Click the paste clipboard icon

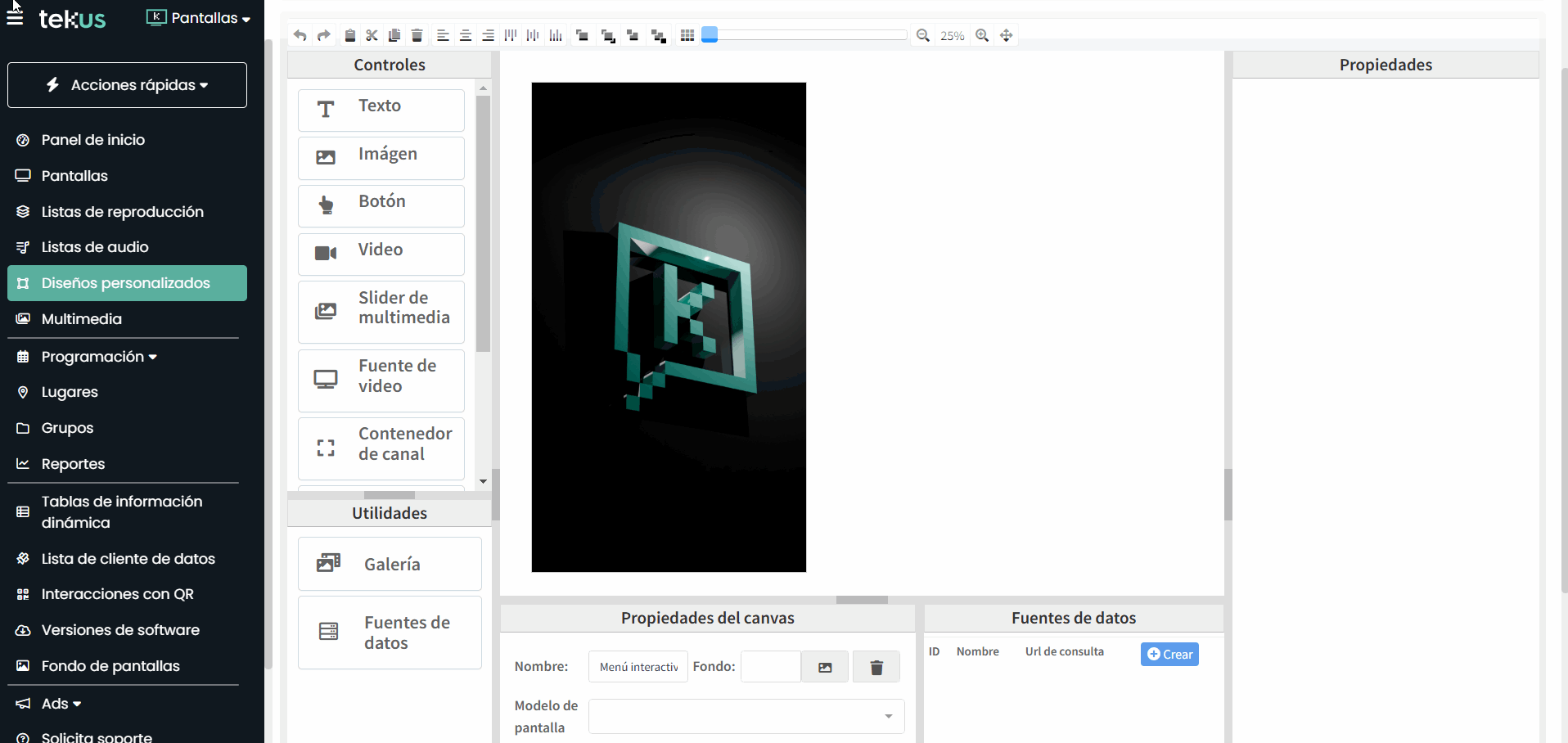coord(349,35)
